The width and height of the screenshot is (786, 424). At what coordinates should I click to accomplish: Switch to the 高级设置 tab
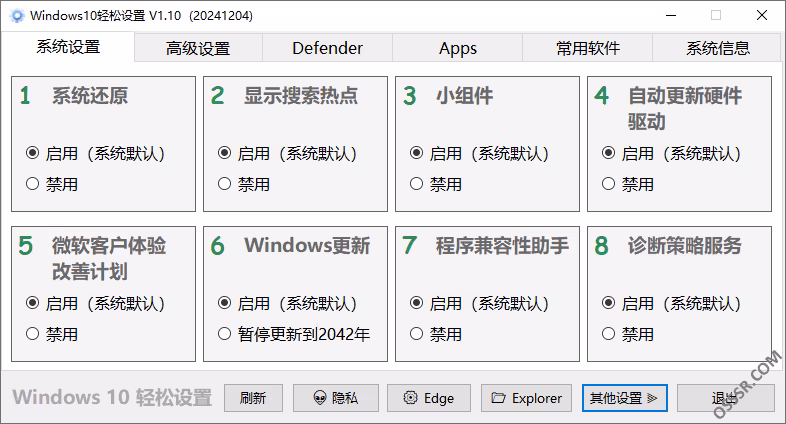click(x=197, y=48)
